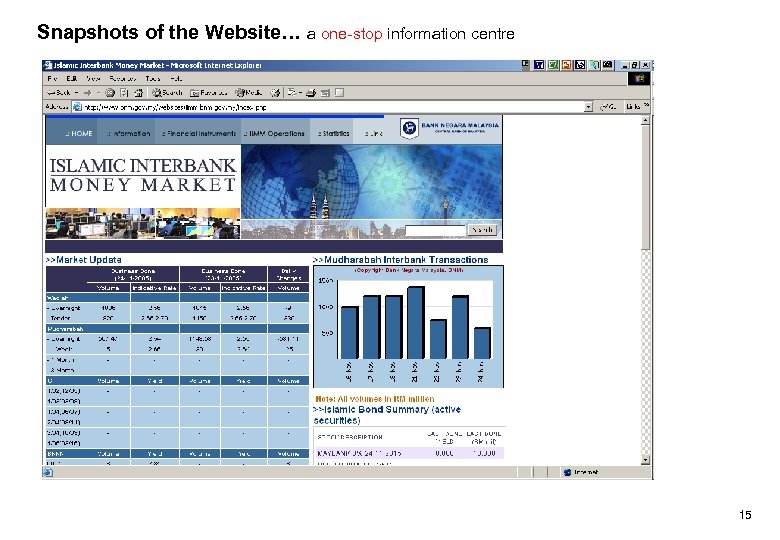Open the Financial Instruments tab
Screen dimensions: 780x540
click(x=198, y=133)
